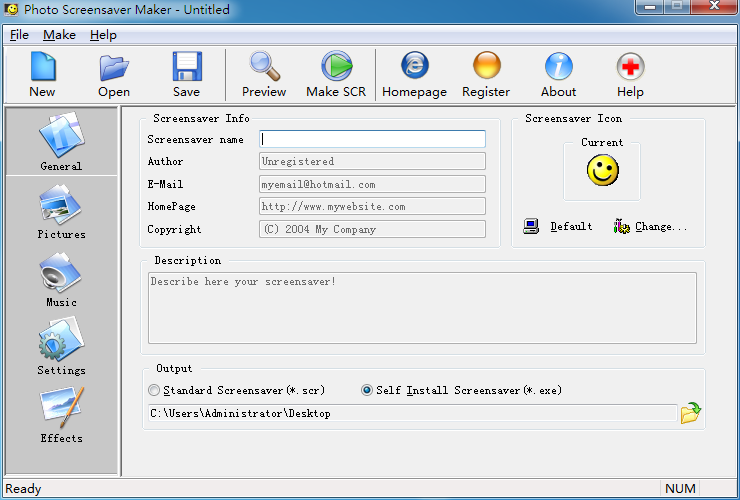Click the Make SCR play icon
This screenshot has height=500, width=740.
pos(336,66)
